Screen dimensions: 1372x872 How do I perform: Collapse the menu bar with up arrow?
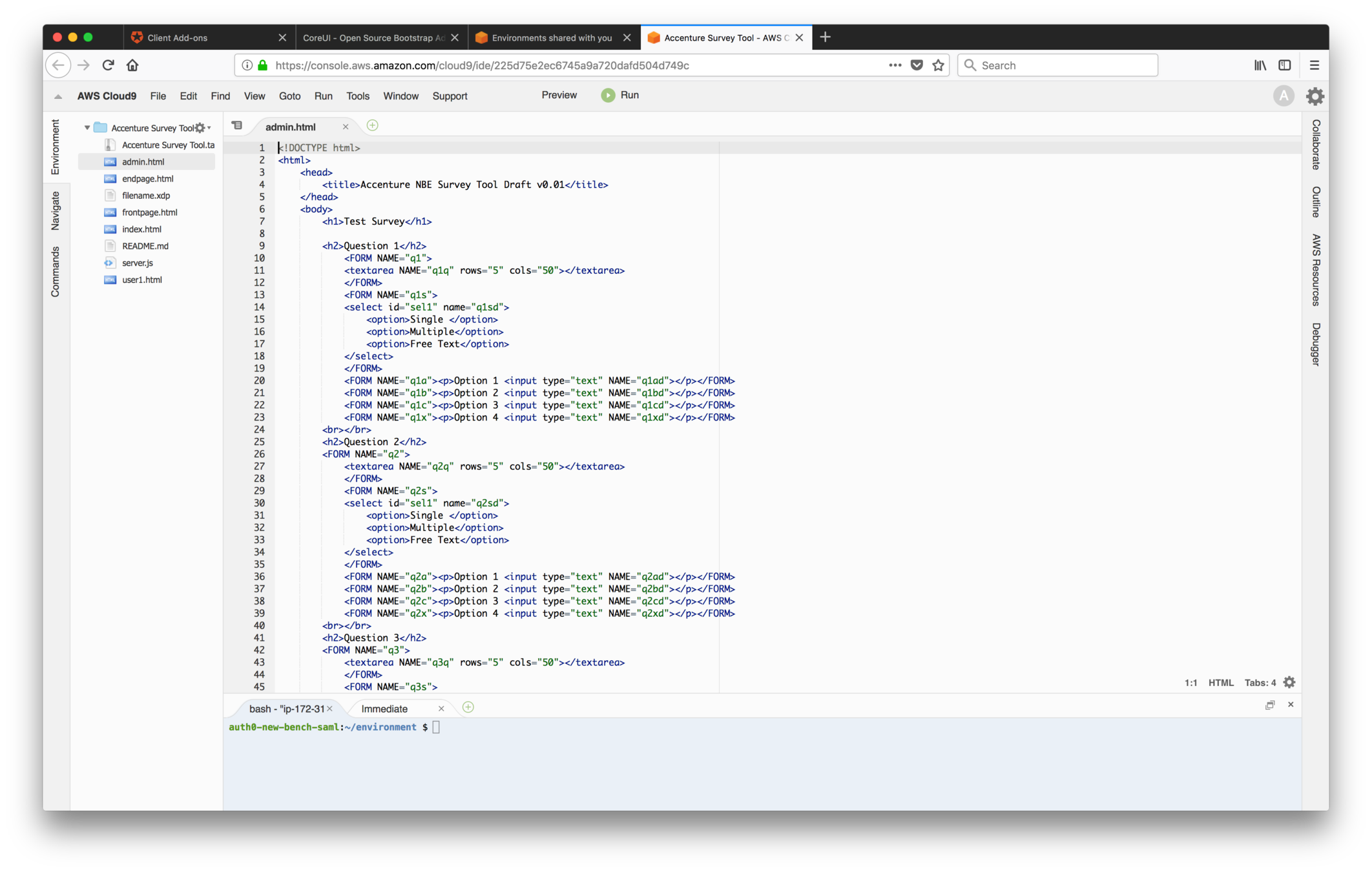point(58,96)
